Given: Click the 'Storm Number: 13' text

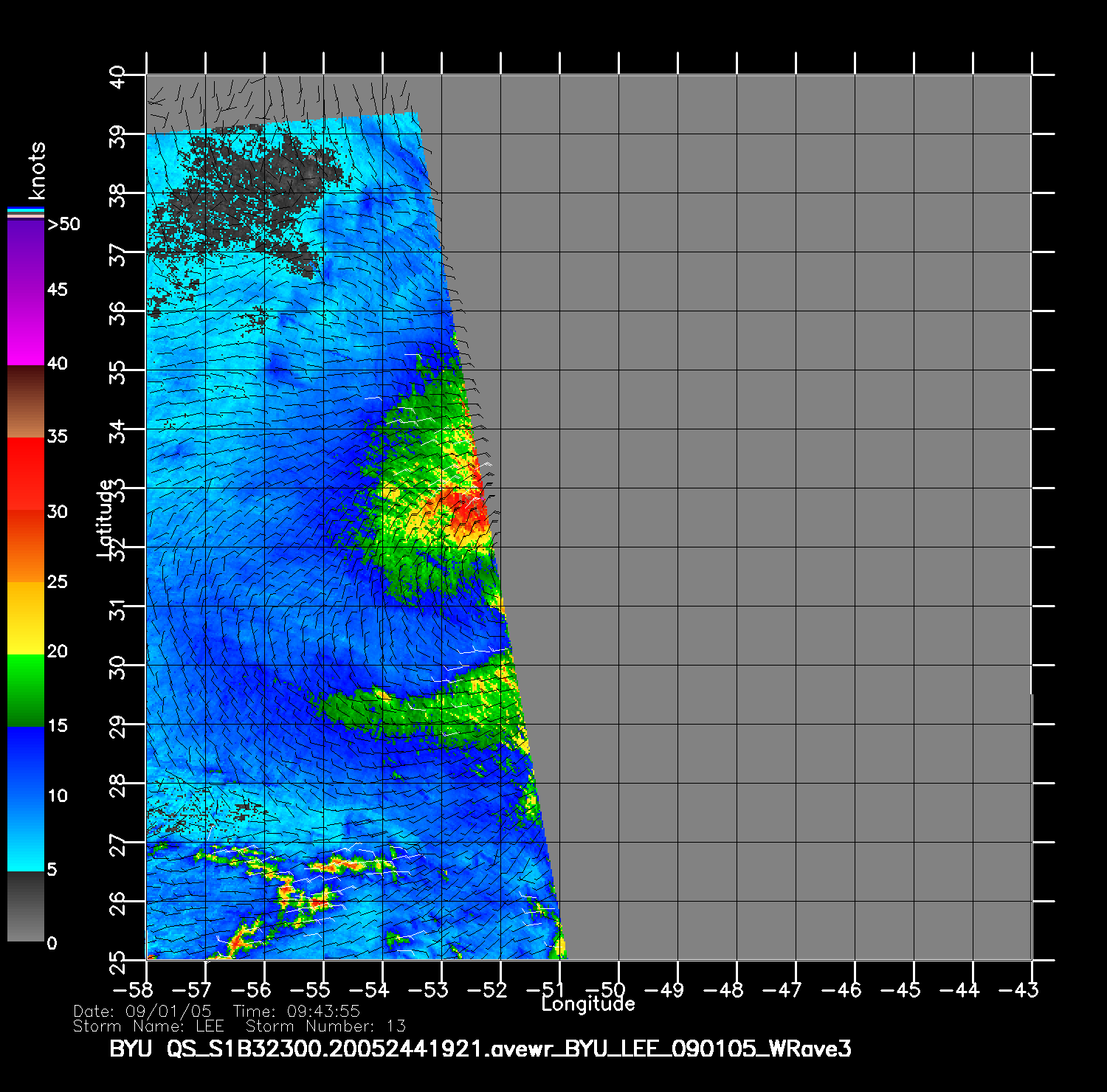Looking at the screenshot, I should [x=325, y=1026].
